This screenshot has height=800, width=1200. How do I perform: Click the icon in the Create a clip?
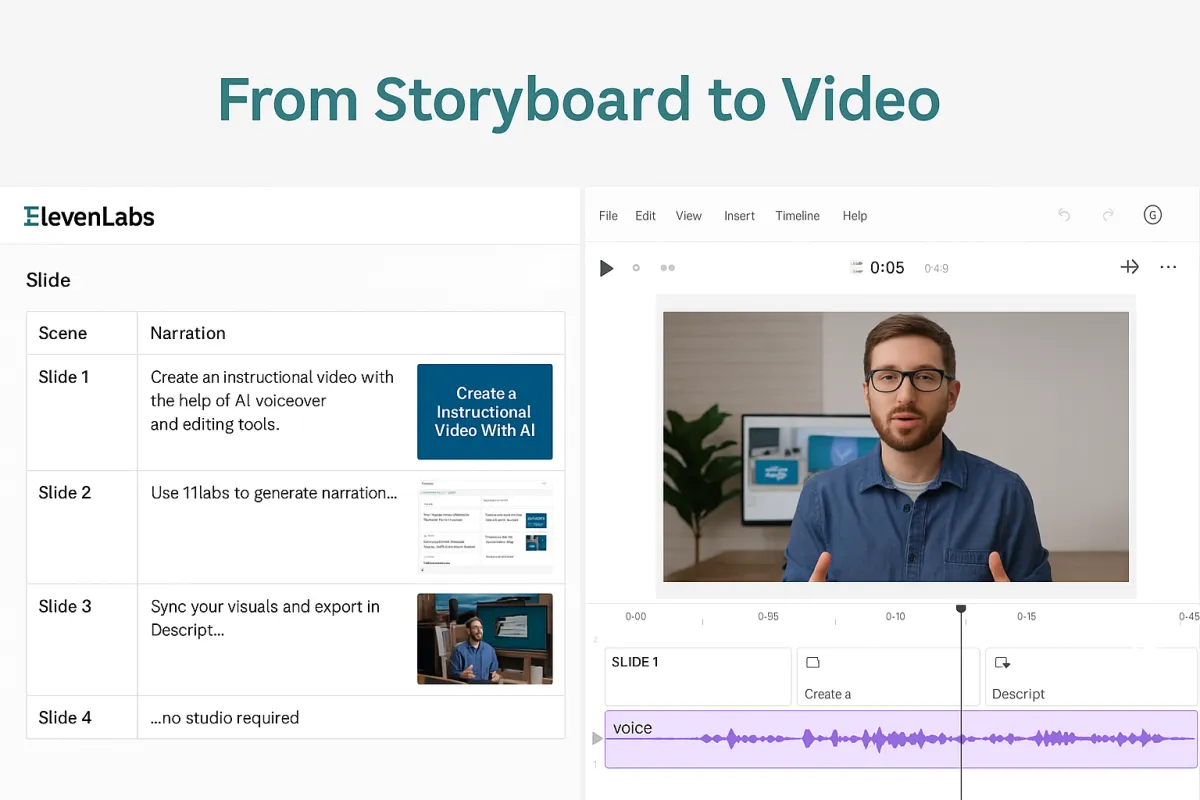[x=813, y=662]
